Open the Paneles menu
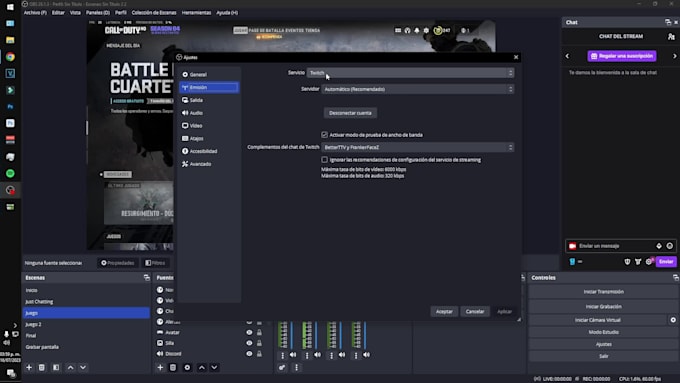 [x=98, y=13]
